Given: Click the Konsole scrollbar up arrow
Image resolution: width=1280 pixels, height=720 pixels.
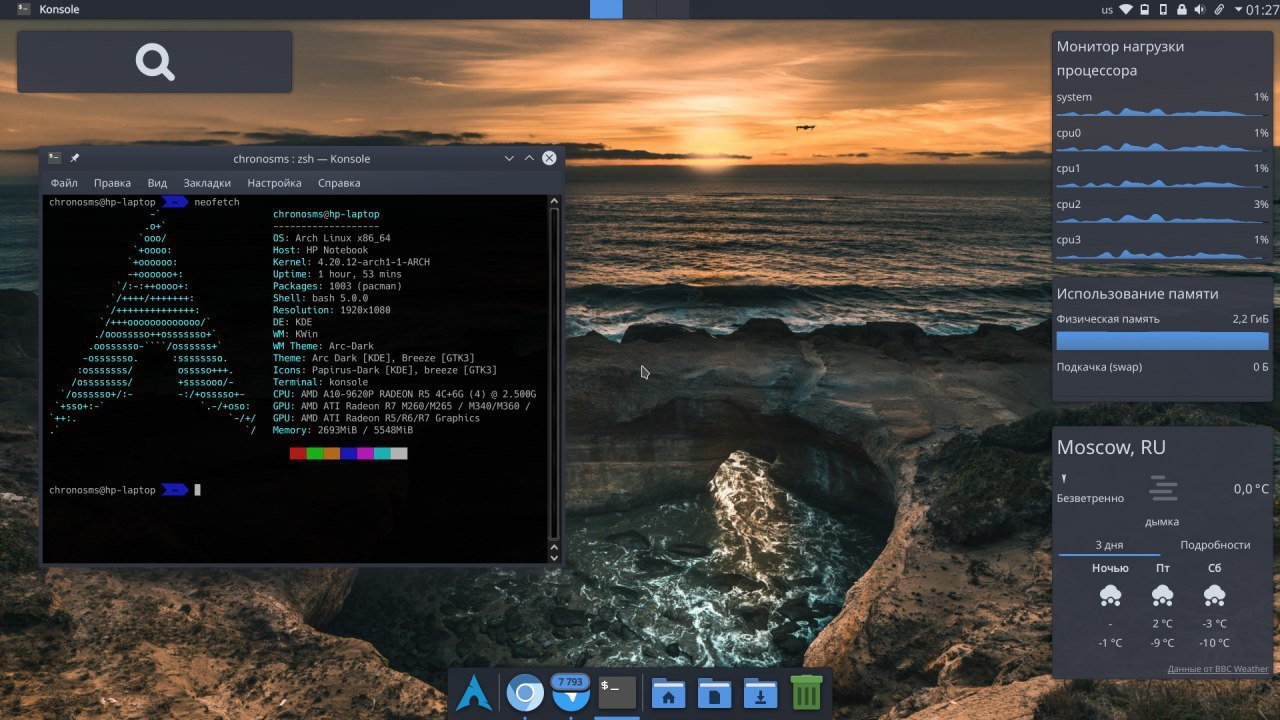Looking at the screenshot, I should point(555,201).
